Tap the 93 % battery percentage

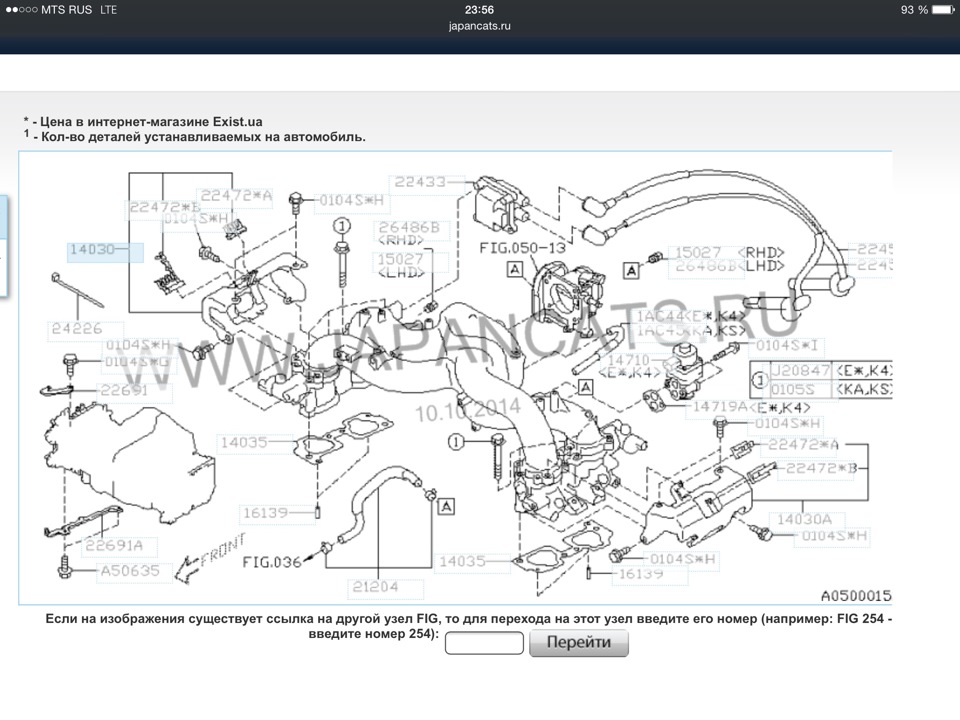point(914,10)
